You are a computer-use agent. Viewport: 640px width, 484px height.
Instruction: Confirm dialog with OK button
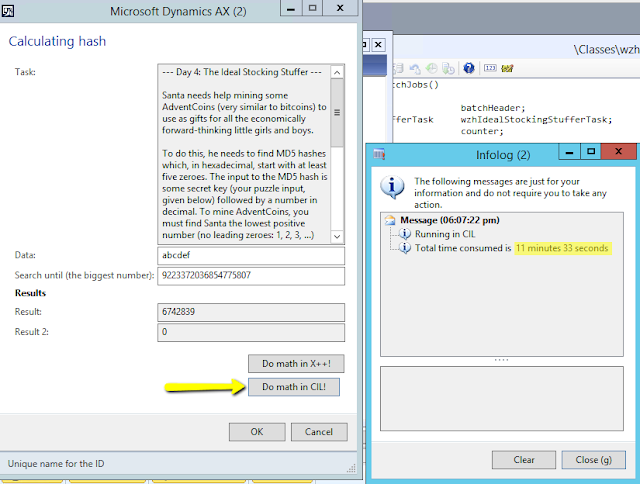coord(257,432)
